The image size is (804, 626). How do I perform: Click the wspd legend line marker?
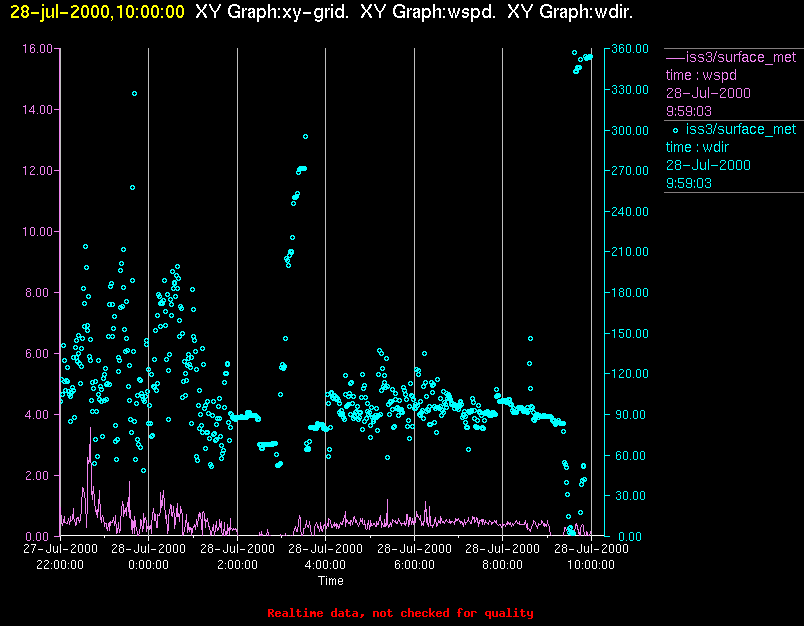tap(675, 57)
